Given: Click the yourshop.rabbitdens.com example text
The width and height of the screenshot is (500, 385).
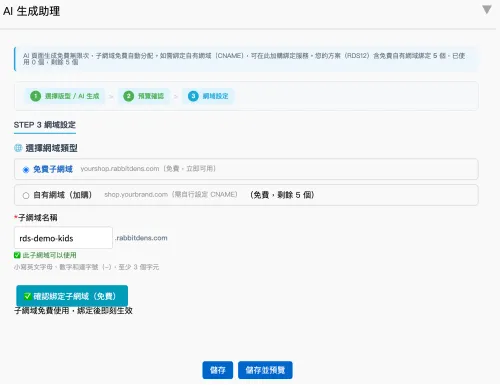Looking at the screenshot, I should [120, 169].
